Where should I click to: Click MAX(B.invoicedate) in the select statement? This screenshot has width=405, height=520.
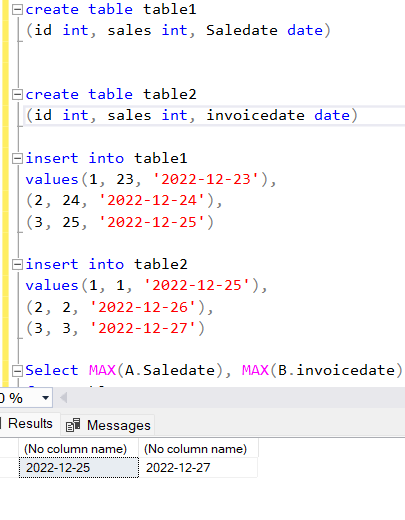(323, 371)
